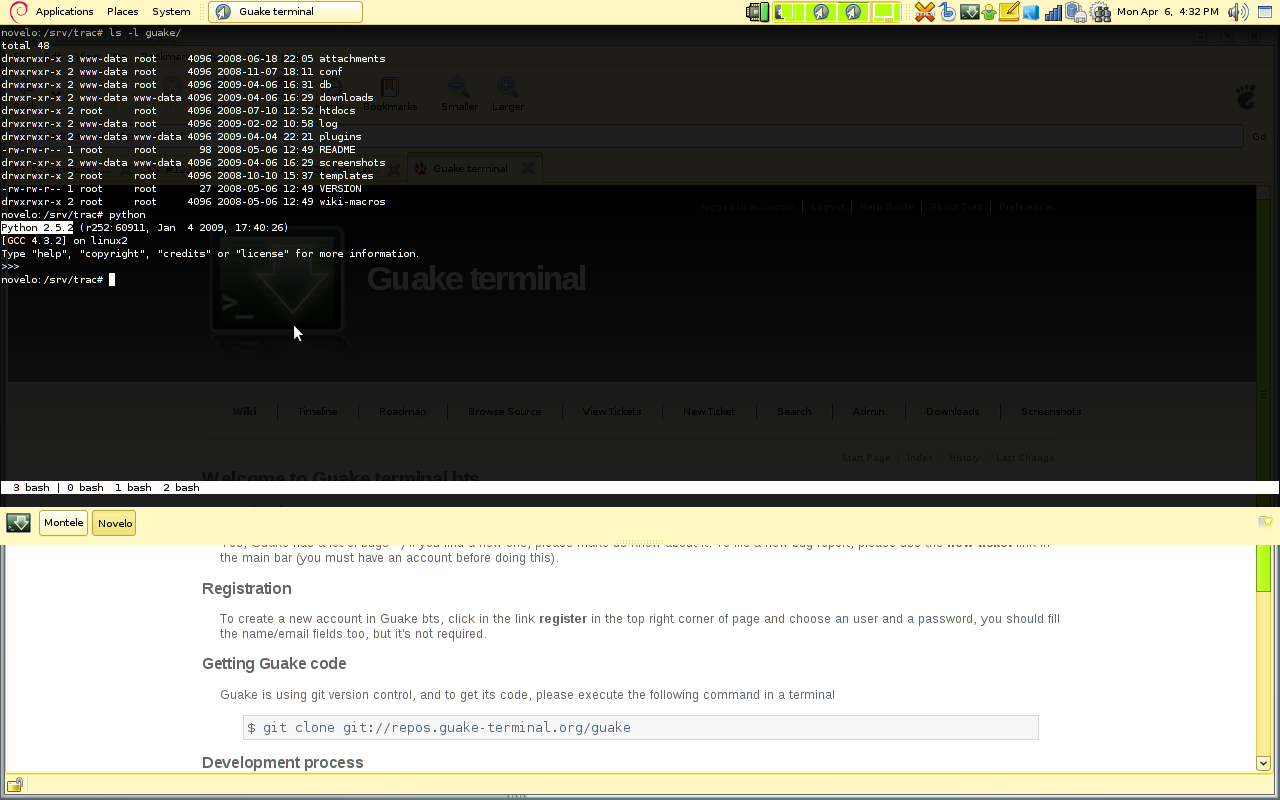1280x800 pixels.
Task: Open the View Tickets navigation link
Action: tap(612, 411)
